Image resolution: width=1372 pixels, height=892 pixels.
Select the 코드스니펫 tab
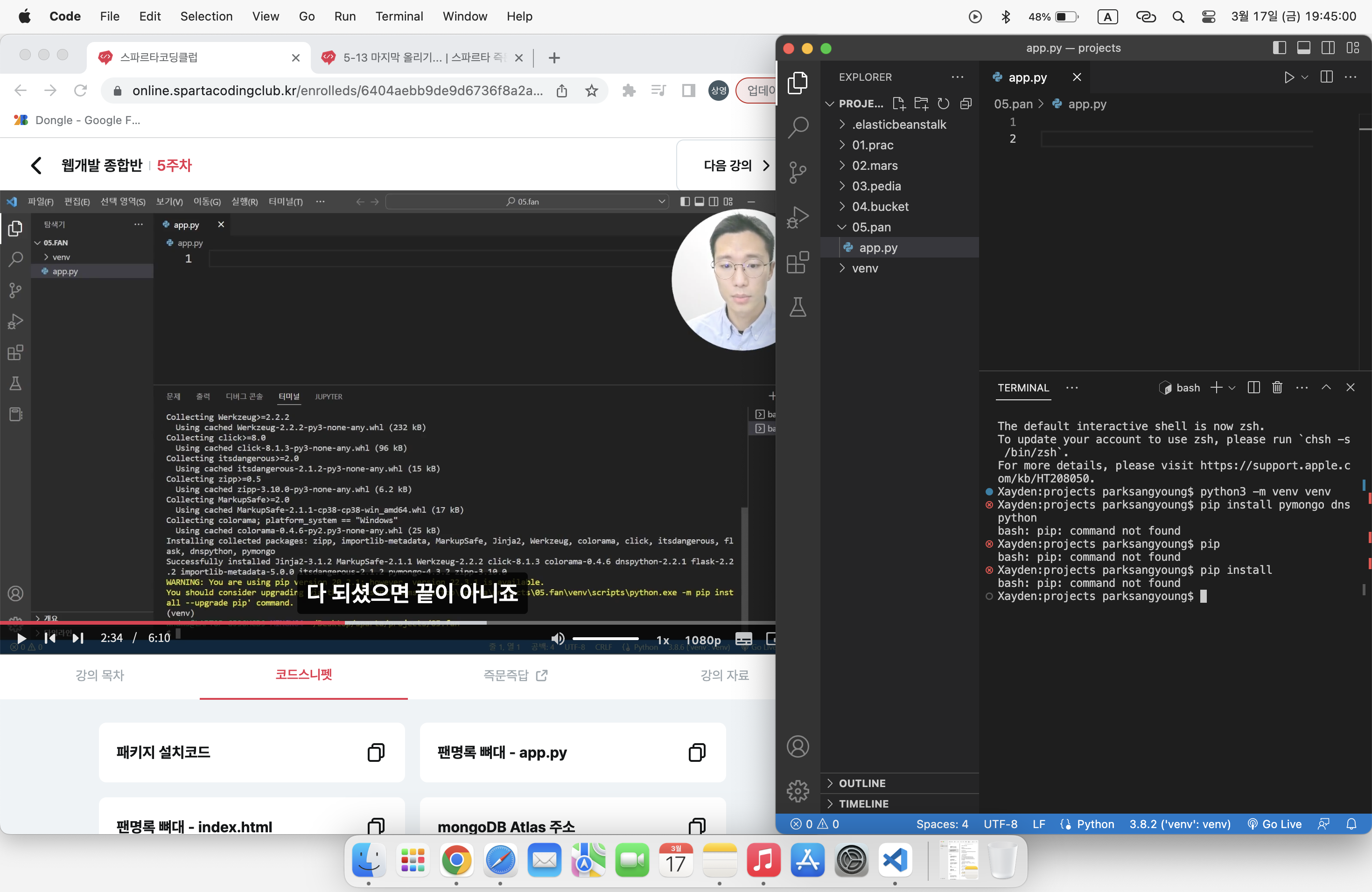point(304,676)
